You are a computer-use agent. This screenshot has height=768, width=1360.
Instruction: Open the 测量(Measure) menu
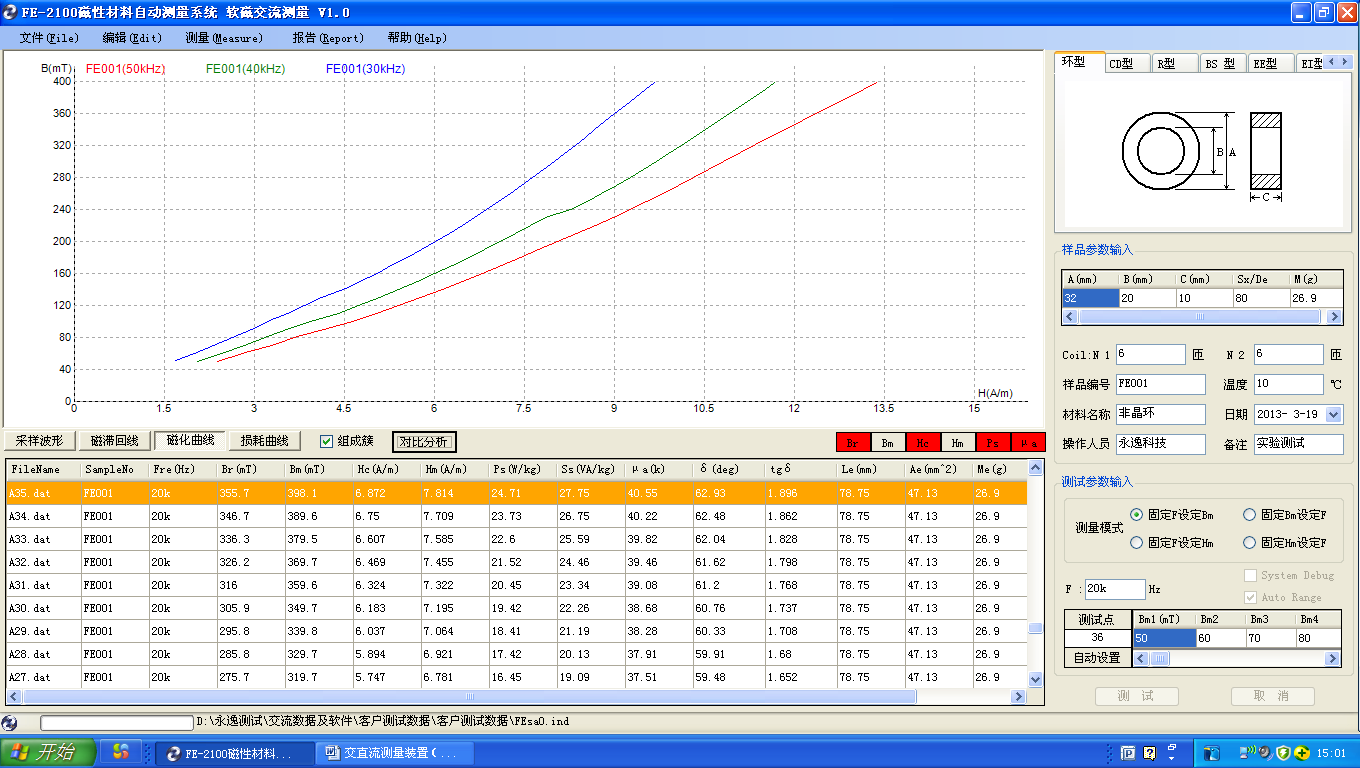point(224,38)
